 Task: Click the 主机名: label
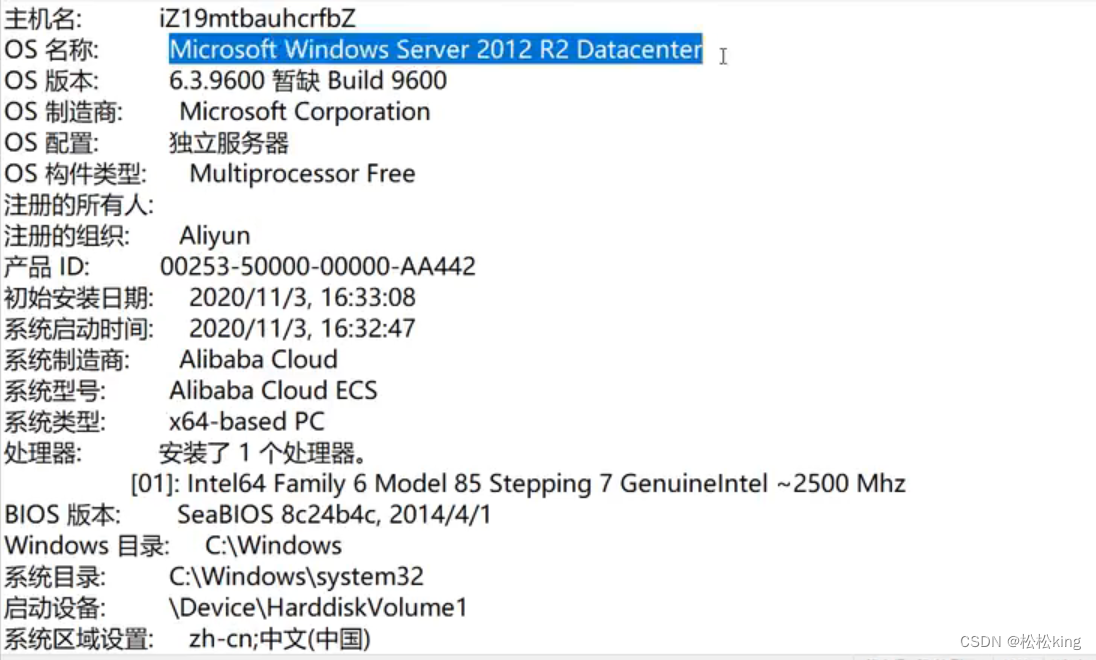[43, 18]
